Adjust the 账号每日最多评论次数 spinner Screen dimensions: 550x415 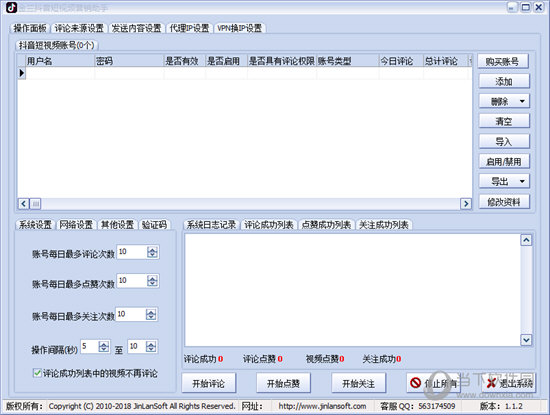[x=152, y=252]
